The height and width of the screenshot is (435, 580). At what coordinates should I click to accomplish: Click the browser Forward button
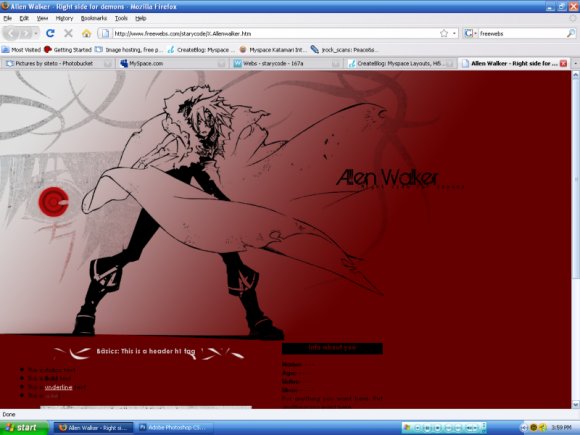click(x=26, y=34)
